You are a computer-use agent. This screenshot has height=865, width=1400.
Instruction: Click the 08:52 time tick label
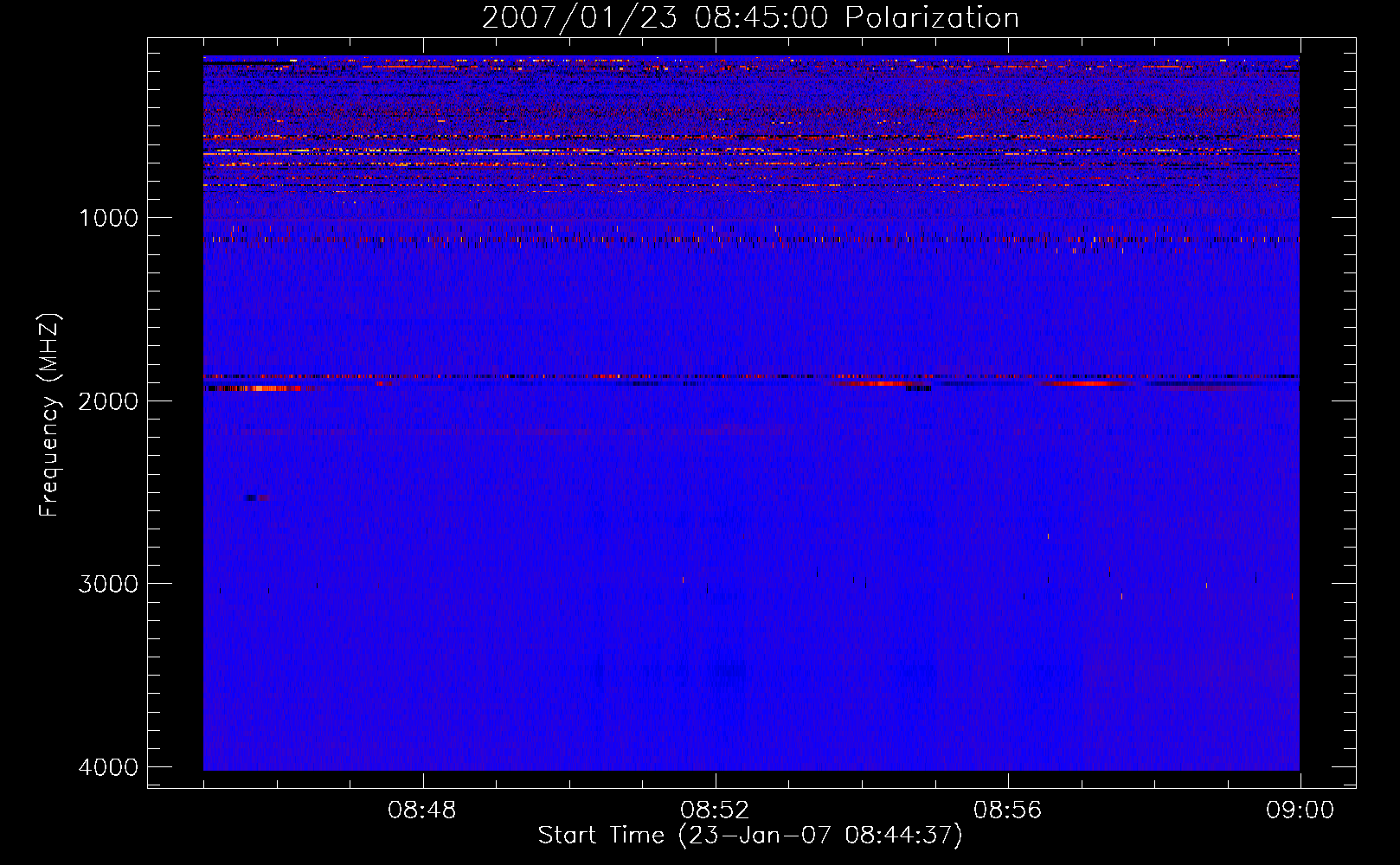click(715, 811)
